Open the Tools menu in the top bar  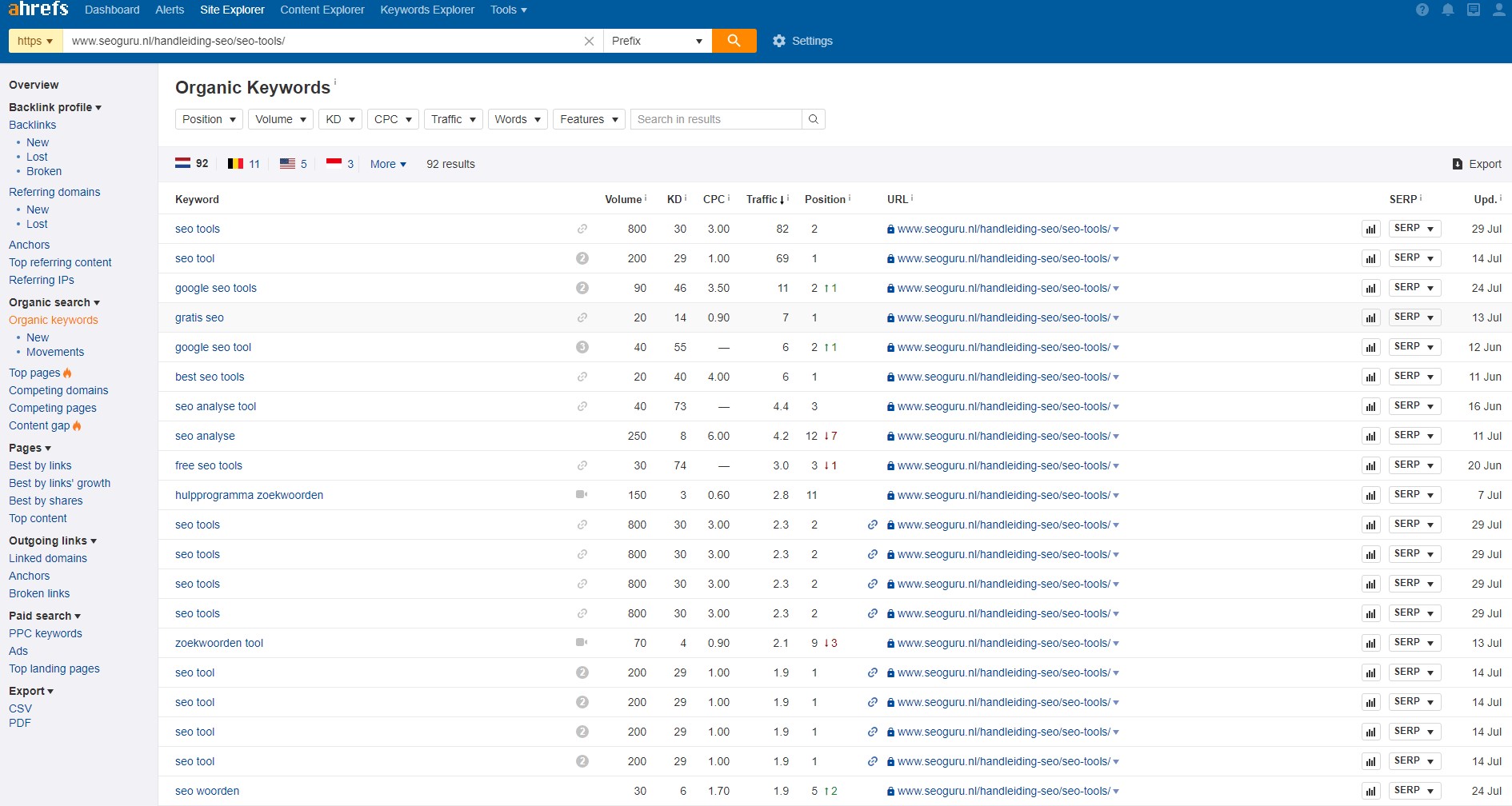click(x=508, y=10)
